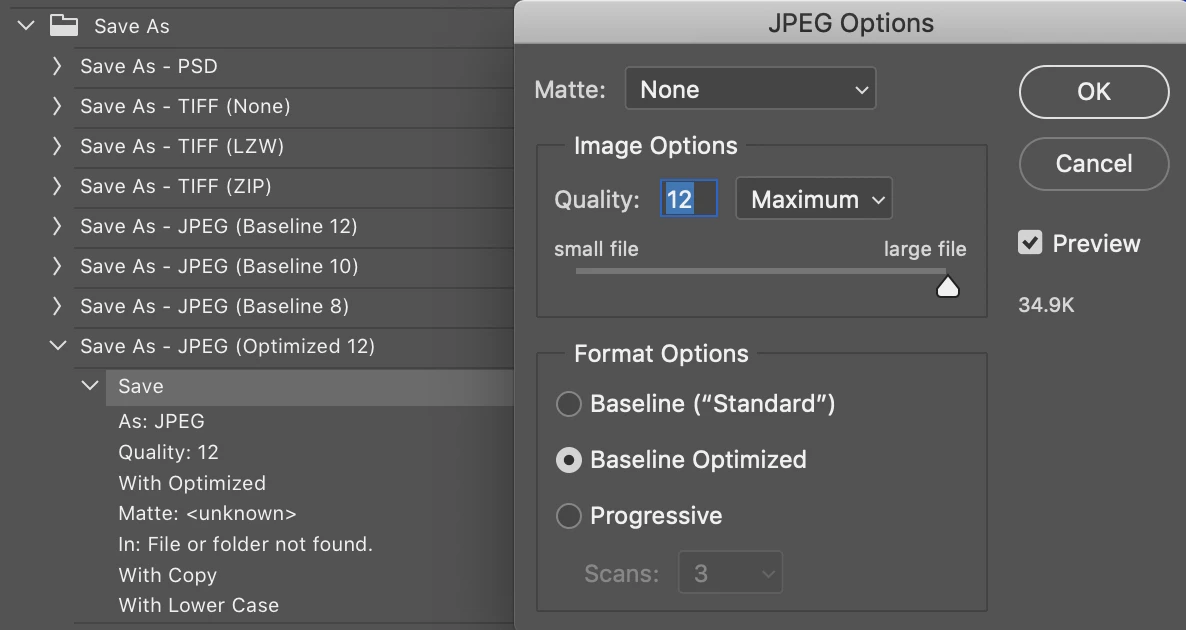This screenshot has width=1186, height=630.
Task: Click OK in JPEG Options
Action: pos(1093,92)
